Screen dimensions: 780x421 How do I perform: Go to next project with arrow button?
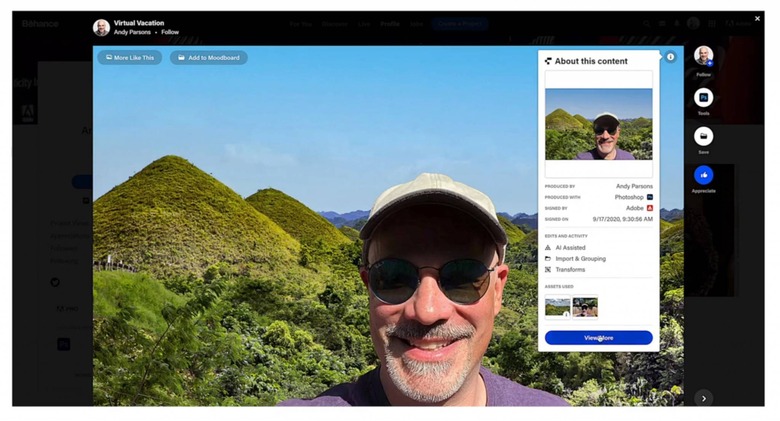(x=703, y=398)
